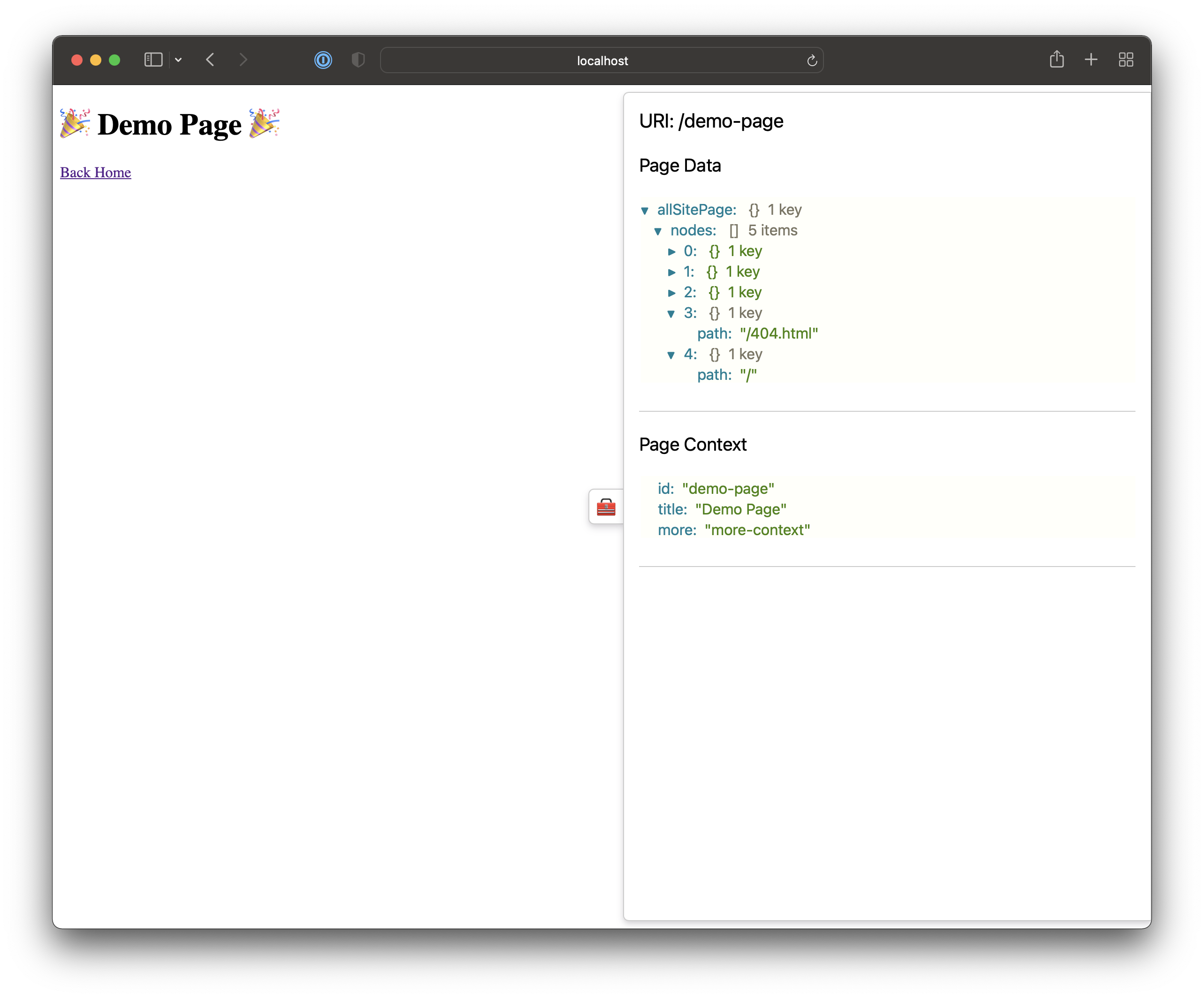Image resolution: width=1204 pixels, height=998 pixels.
Task: Go back with the back arrow
Action: (210, 60)
